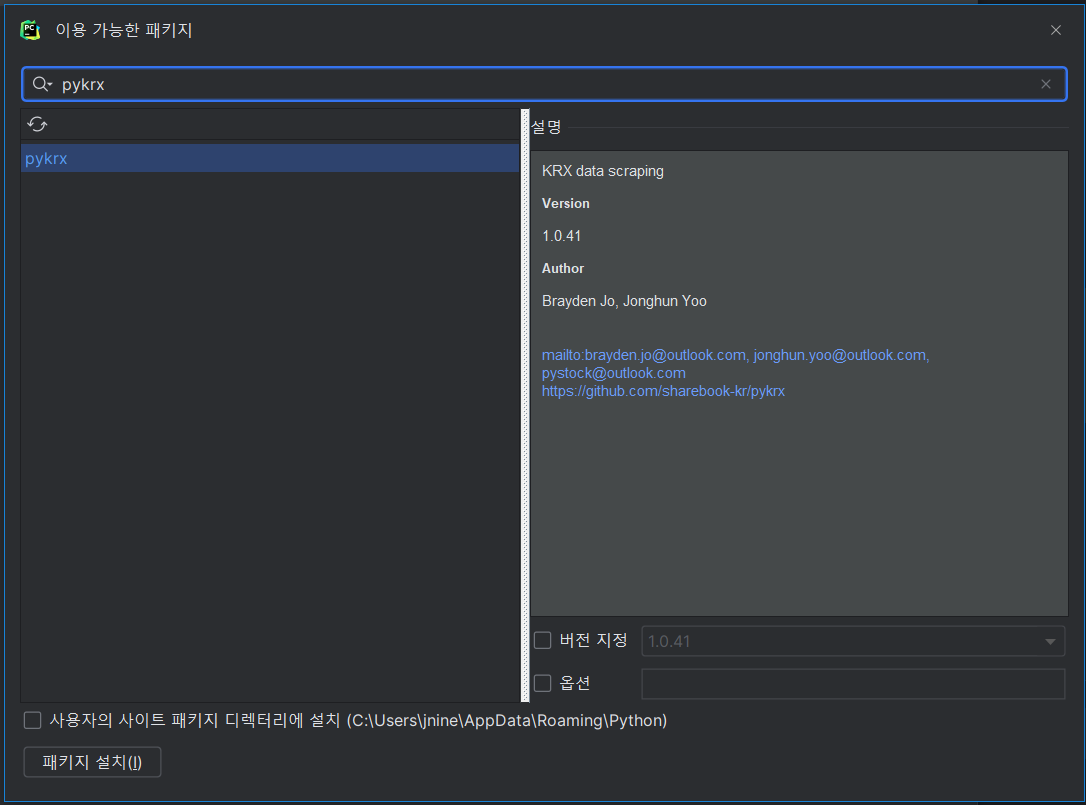Open the pystock@outlook.com email link
The image size is (1086, 805).
614,373
